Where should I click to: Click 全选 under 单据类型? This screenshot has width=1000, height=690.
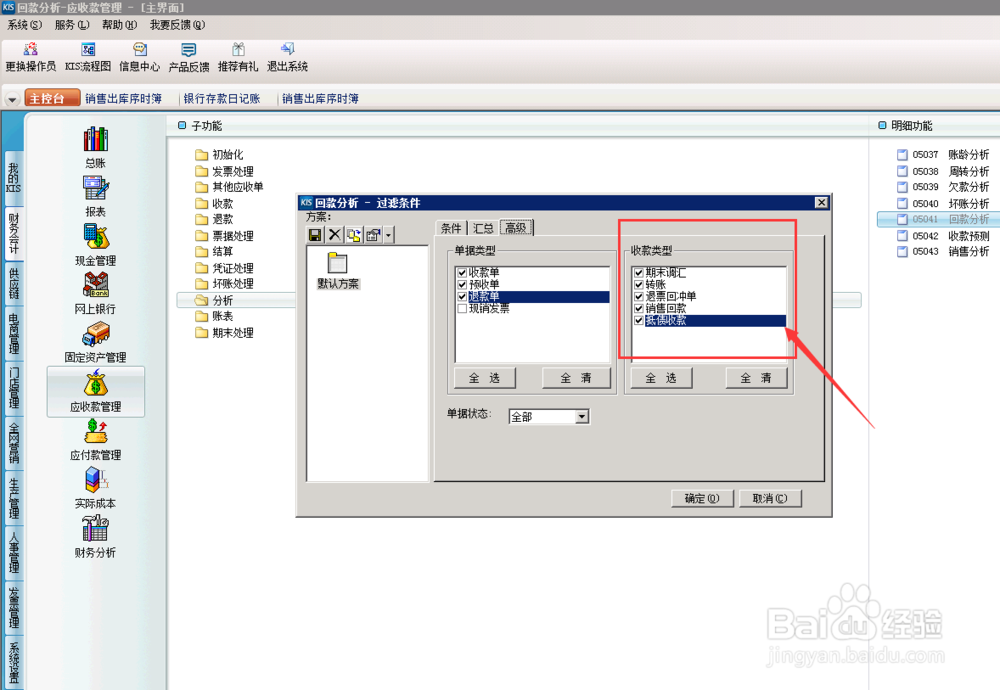coord(485,378)
